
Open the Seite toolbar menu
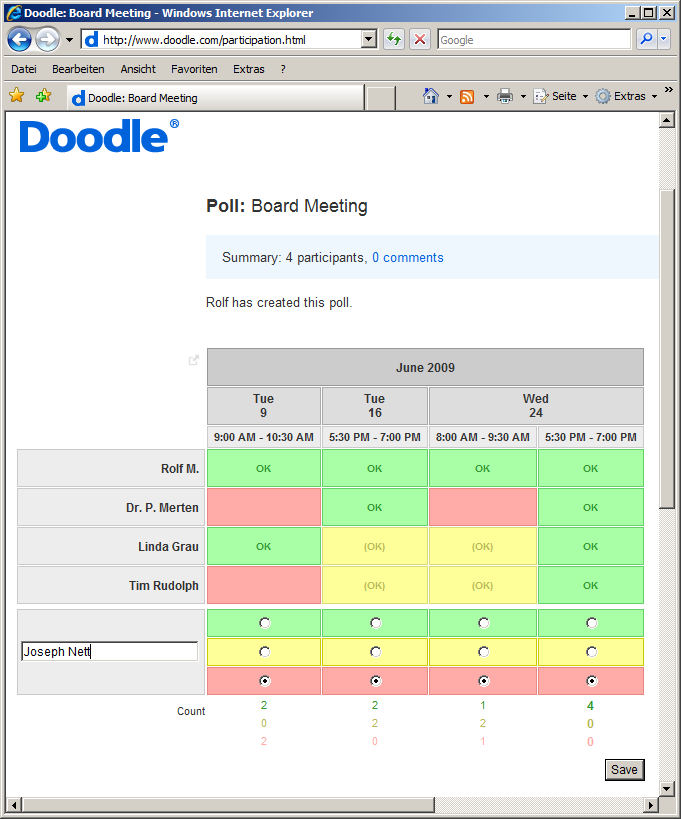tap(560, 96)
